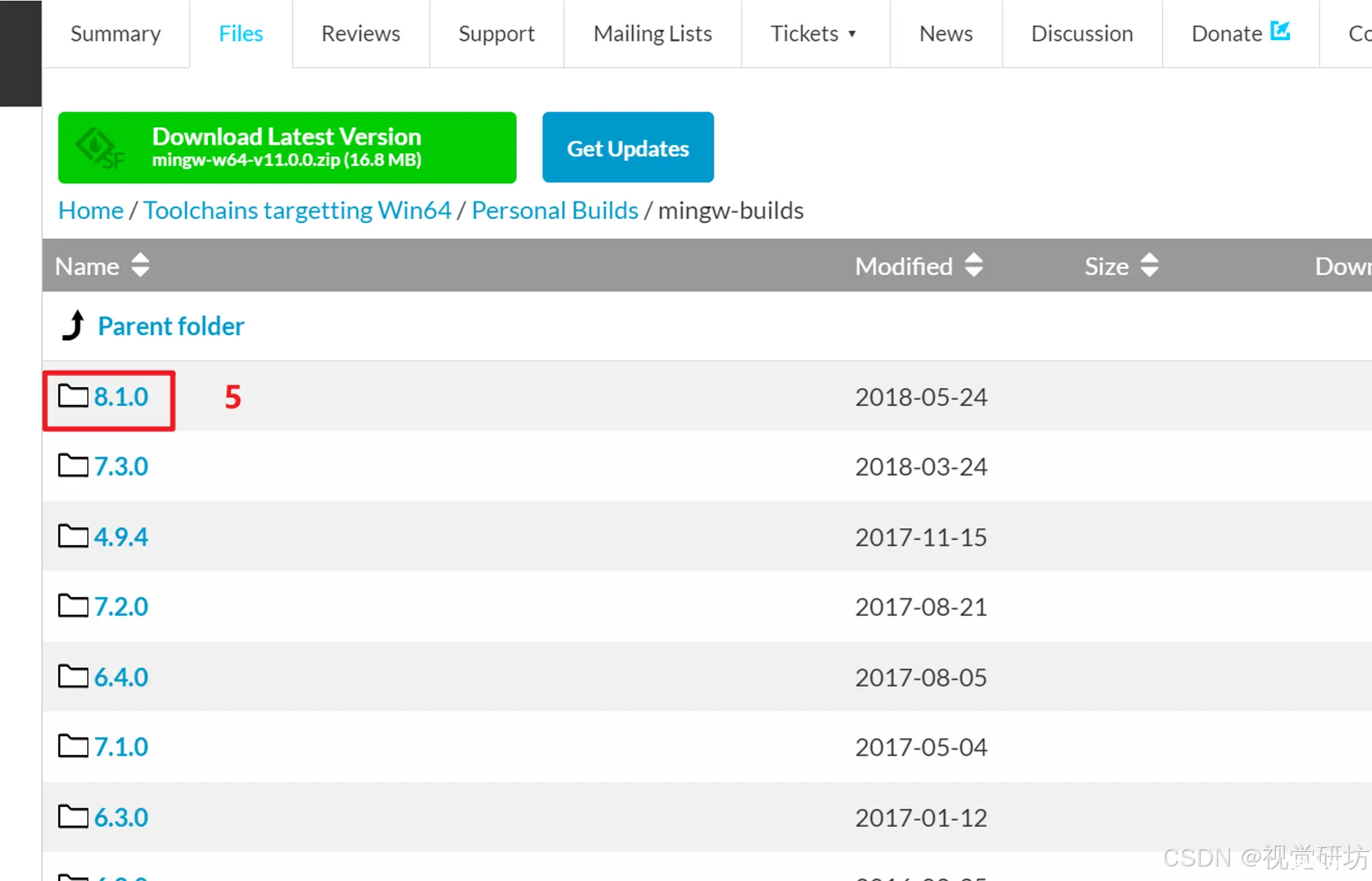Click the folder icon next to 7.1.0

click(x=73, y=746)
